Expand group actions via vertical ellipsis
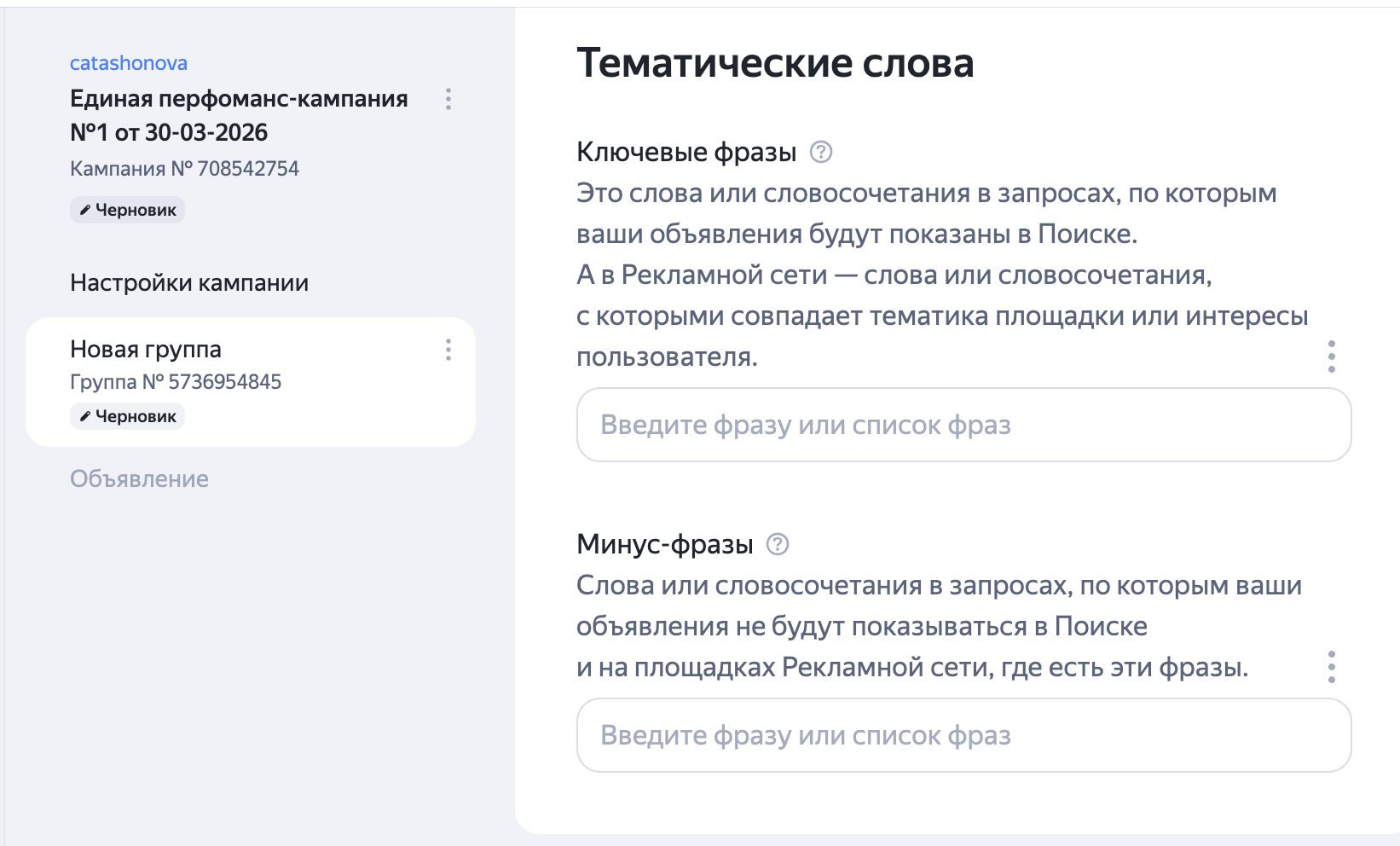 (x=448, y=351)
